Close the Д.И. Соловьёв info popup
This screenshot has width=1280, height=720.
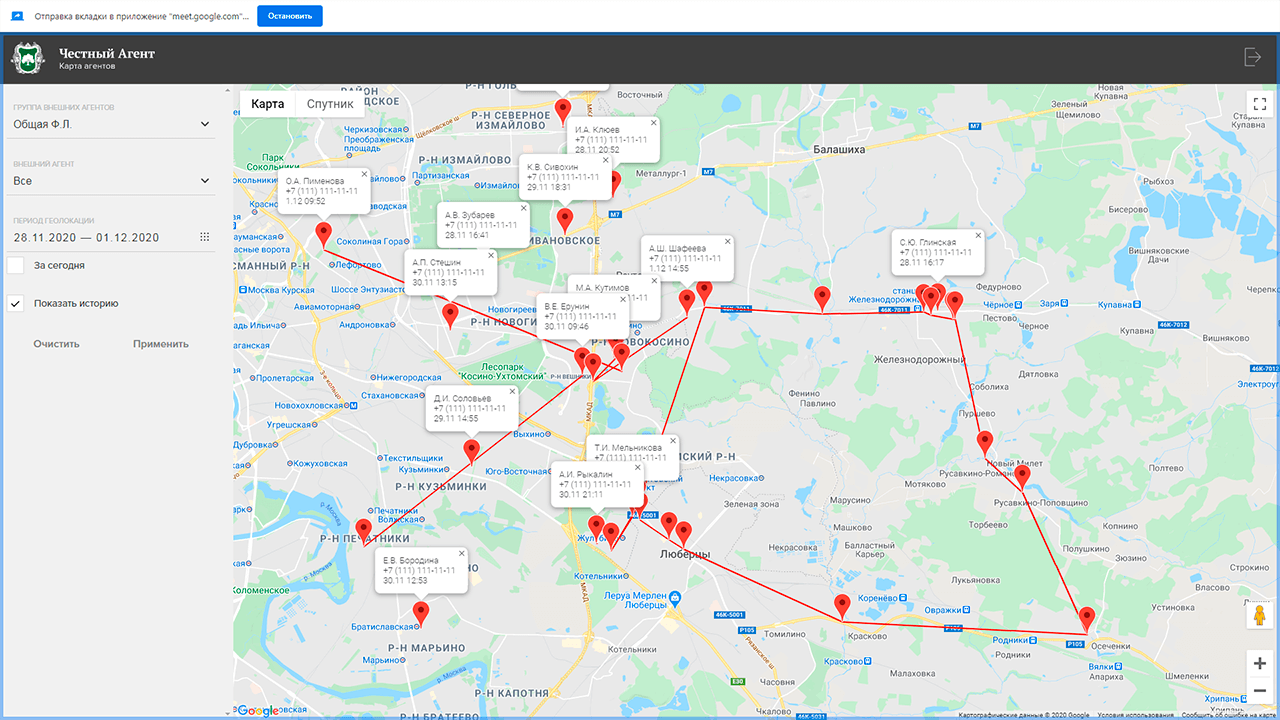pyautogui.click(x=513, y=391)
